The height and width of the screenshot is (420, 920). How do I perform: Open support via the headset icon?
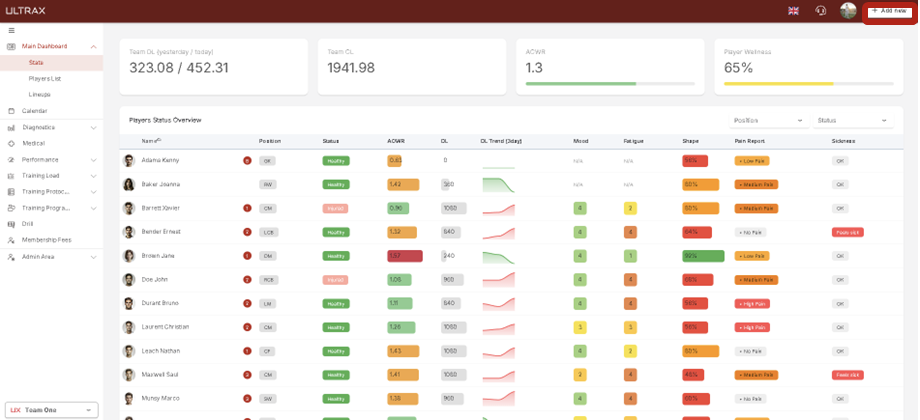820,11
